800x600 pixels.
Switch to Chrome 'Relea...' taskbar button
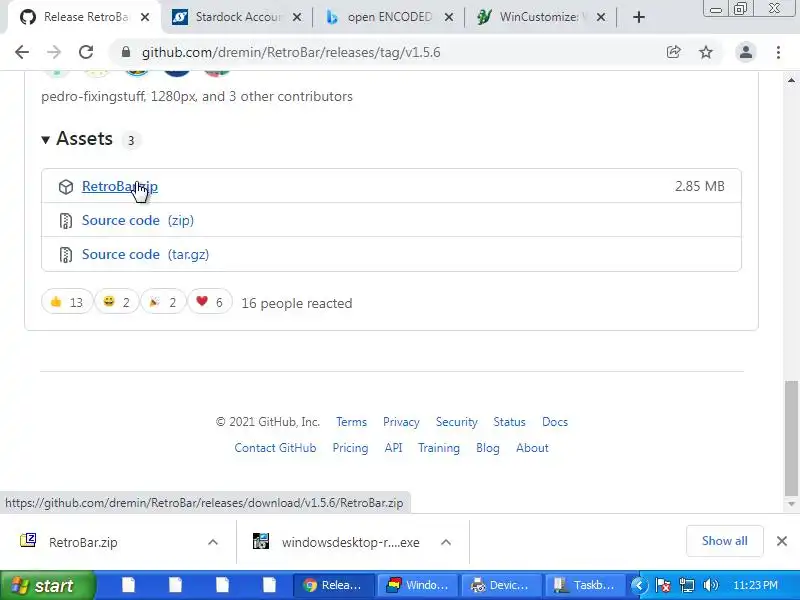(334, 585)
